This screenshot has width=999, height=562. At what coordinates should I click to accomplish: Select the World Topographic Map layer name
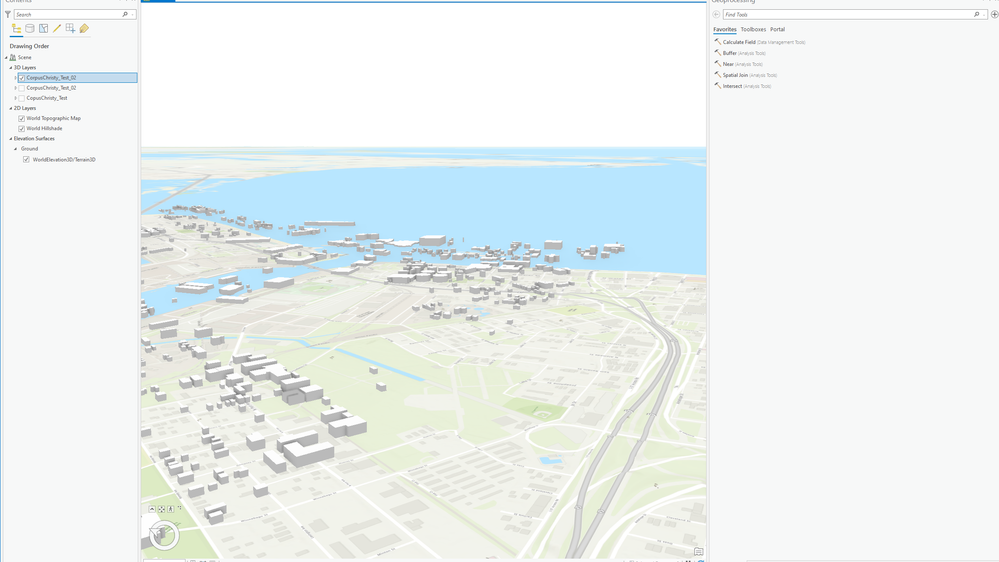click(x=54, y=119)
